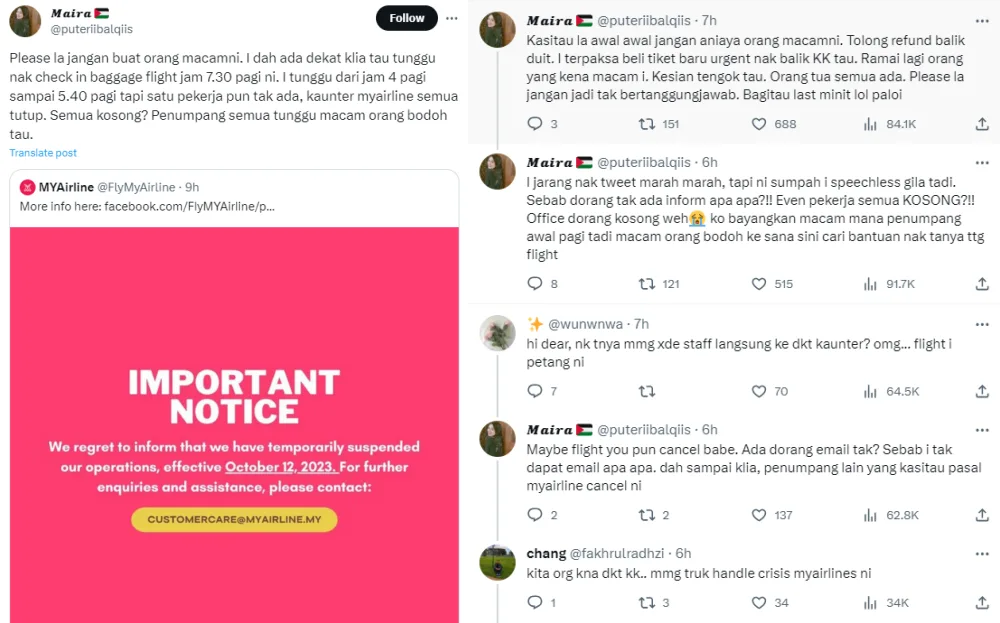Share the tweet with 84.1K views

(x=982, y=124)
